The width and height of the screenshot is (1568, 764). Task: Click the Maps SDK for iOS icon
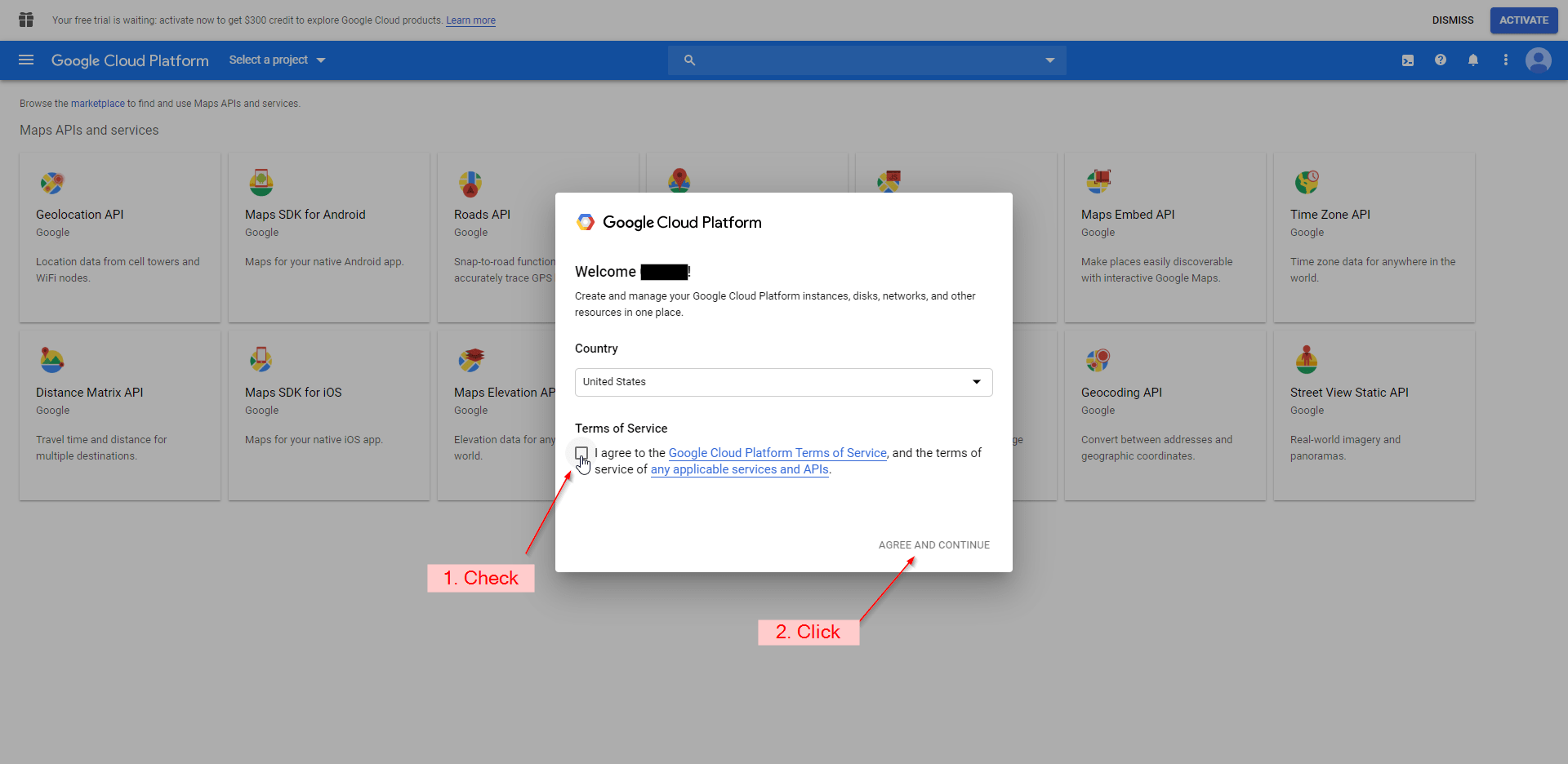pyautogui.click(x=261, y=360)
